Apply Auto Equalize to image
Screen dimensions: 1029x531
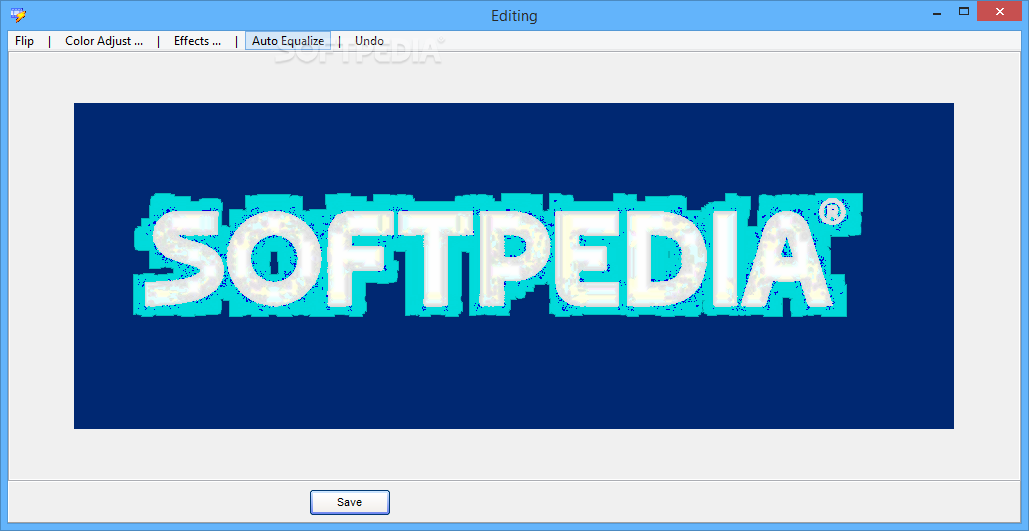point(288,41)
